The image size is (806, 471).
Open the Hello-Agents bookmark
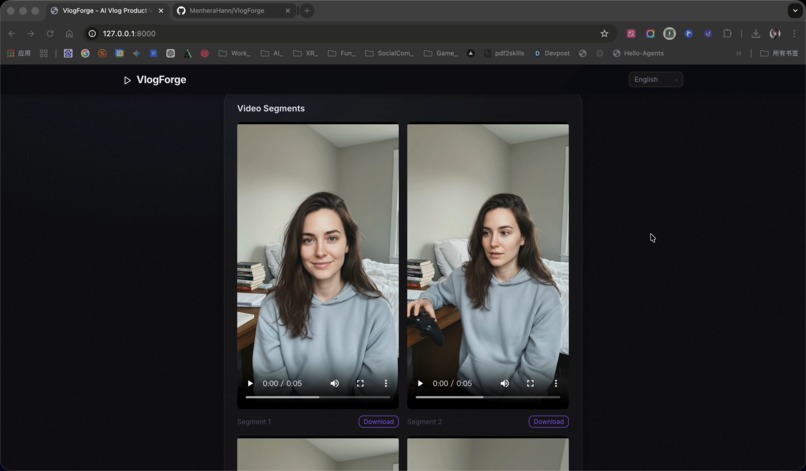tap(638, 53)
